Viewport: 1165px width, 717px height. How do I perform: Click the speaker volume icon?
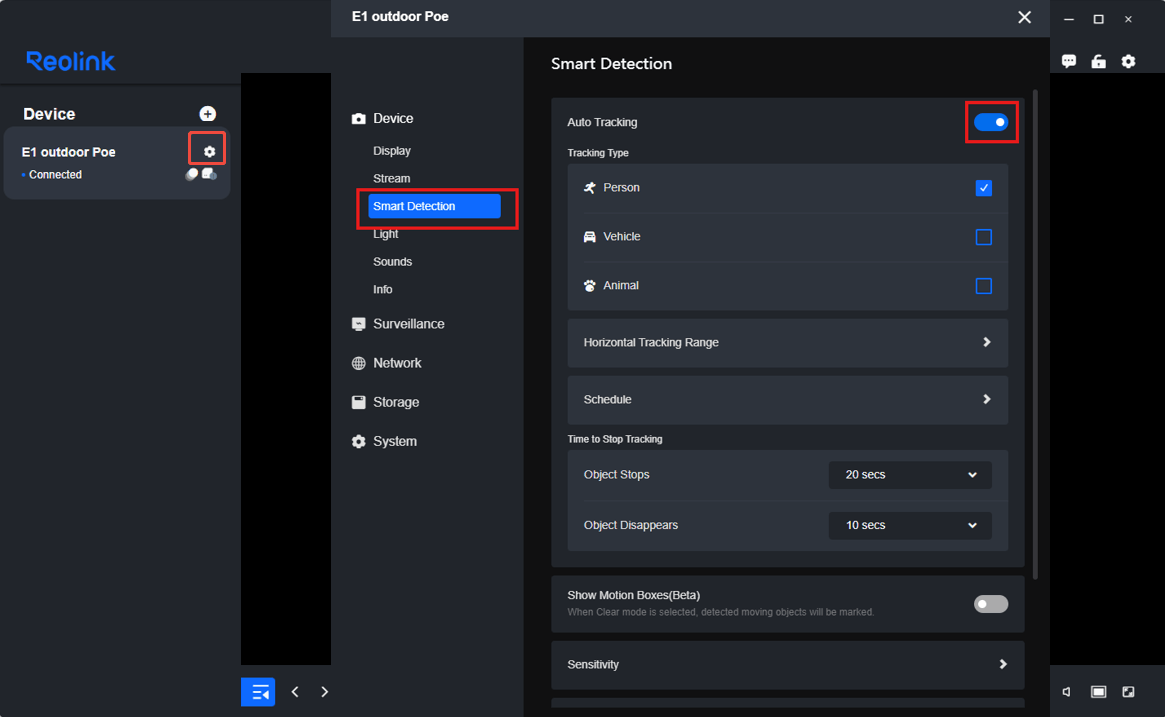[1067, 692]
